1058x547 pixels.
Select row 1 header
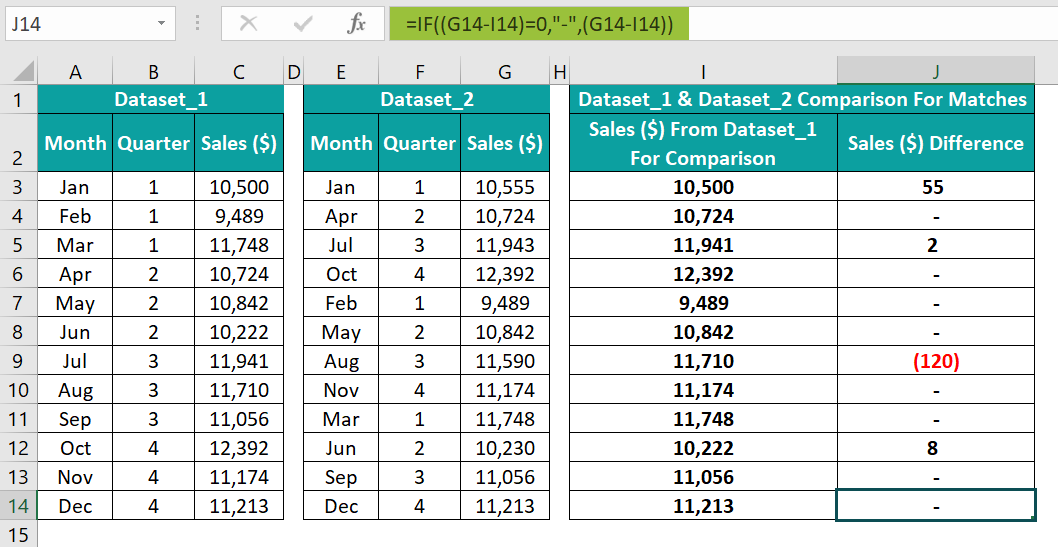tap(18, 99)
